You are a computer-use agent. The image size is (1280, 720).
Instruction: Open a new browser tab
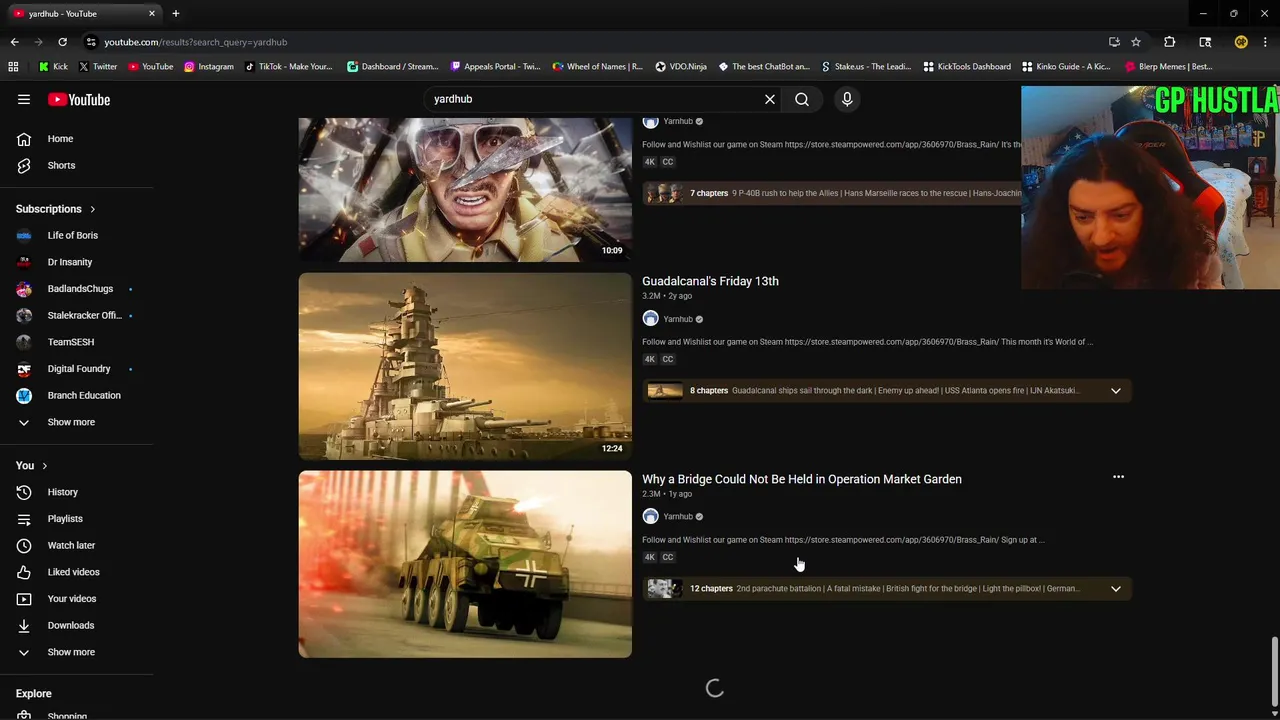pyautogui.click(x=175, y=14)
